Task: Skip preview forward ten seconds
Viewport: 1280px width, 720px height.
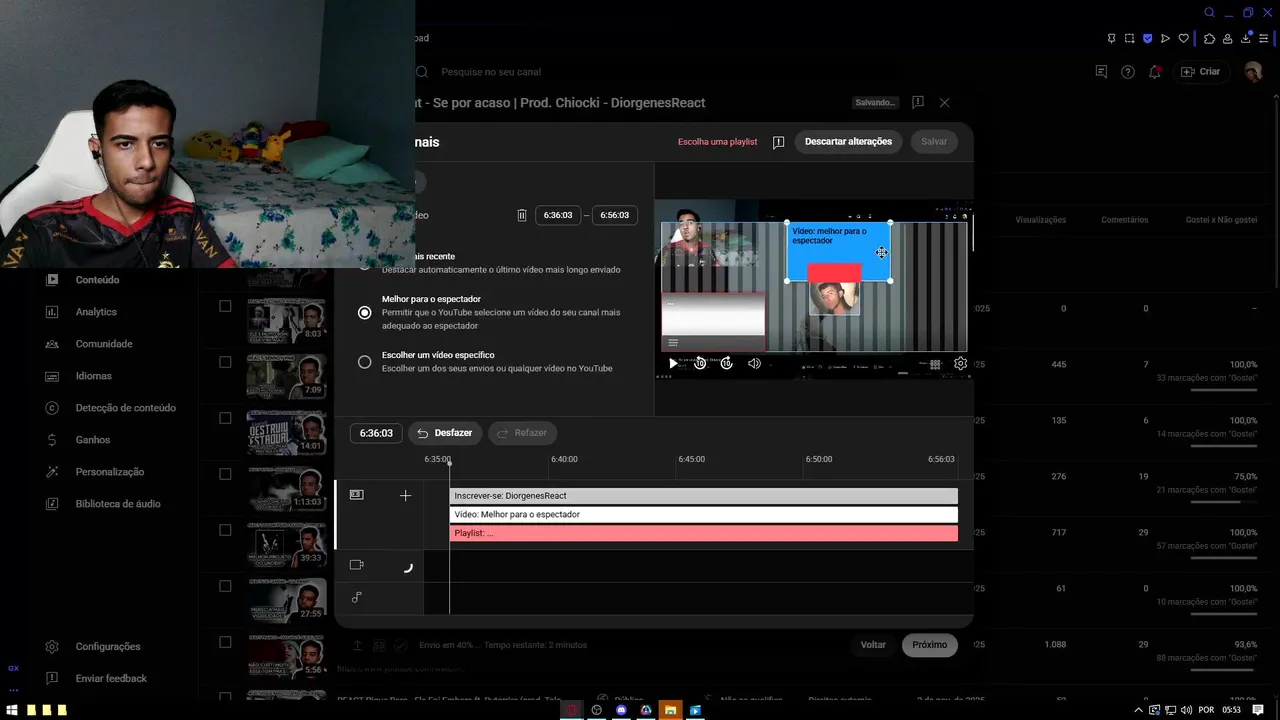Action: point(727,364)
